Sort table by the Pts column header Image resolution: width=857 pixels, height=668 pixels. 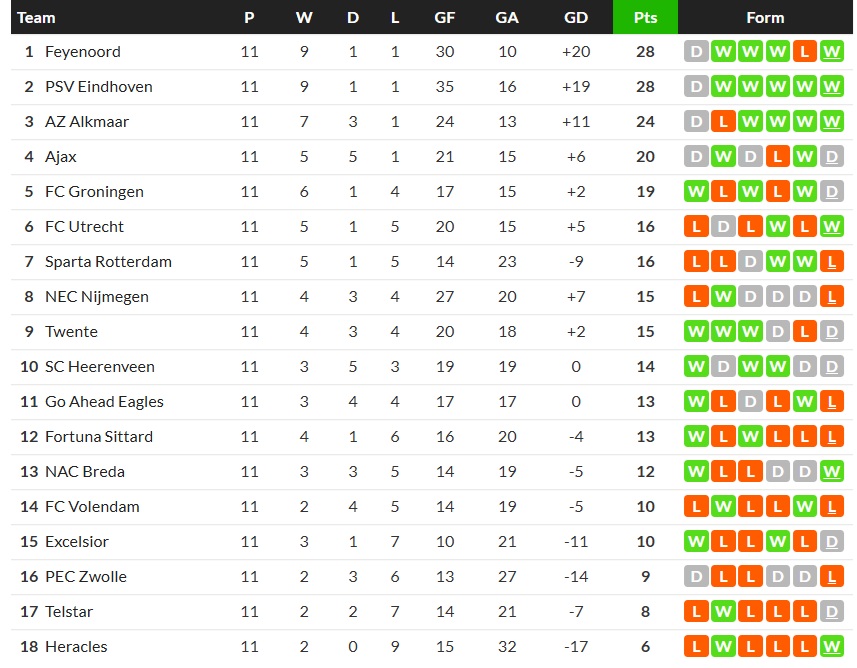[645, 18]
